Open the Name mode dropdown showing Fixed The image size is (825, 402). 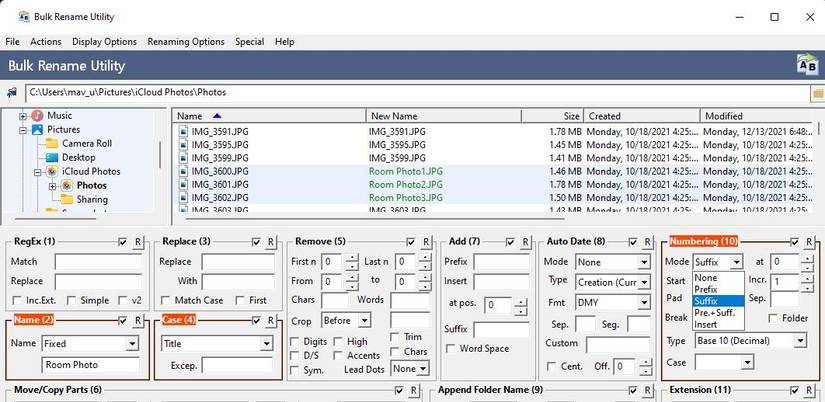point(132,344)
